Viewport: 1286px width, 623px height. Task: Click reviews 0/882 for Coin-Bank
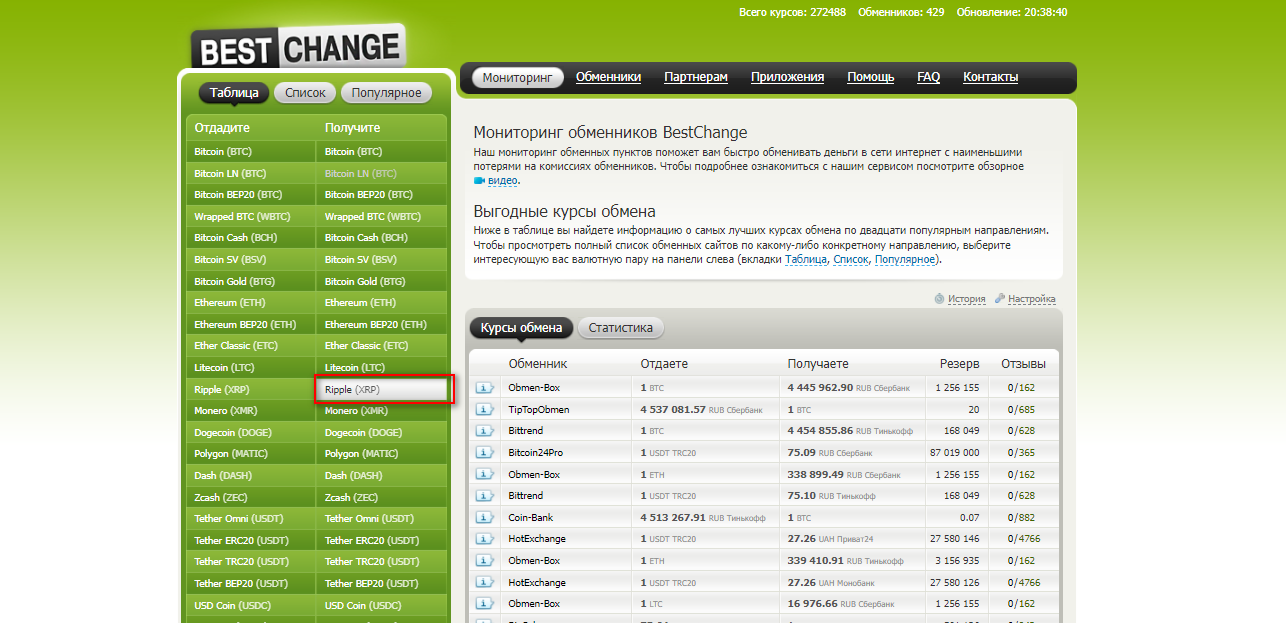point(1021,517)
